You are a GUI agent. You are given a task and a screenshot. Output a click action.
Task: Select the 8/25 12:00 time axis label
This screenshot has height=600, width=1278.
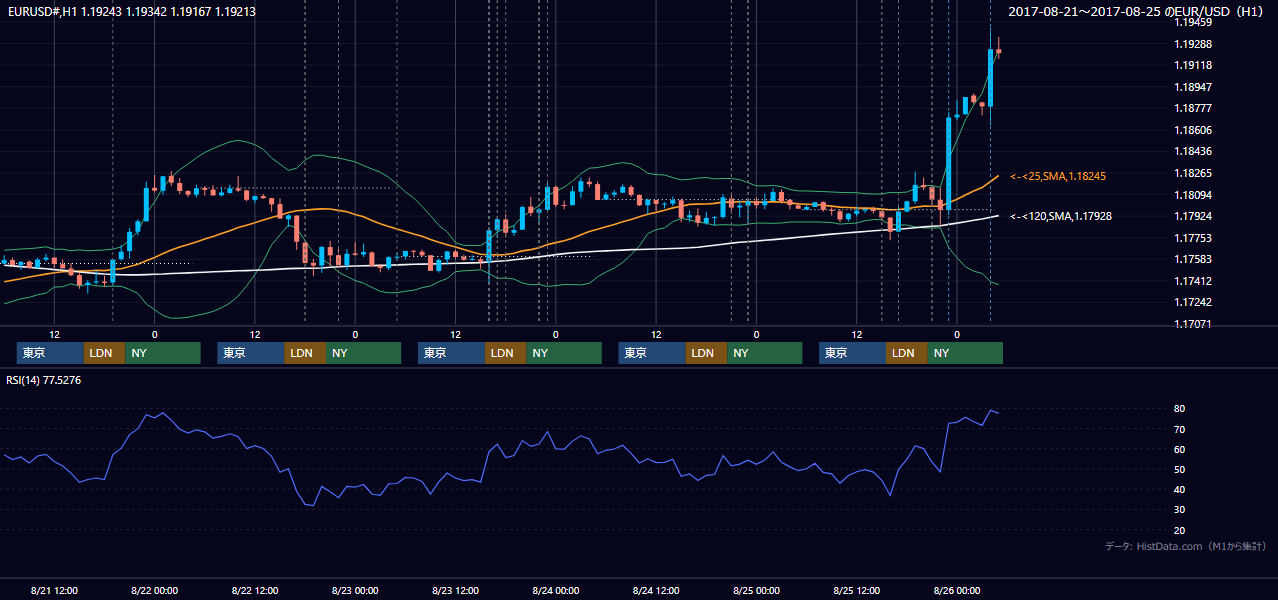click(857, 590)
